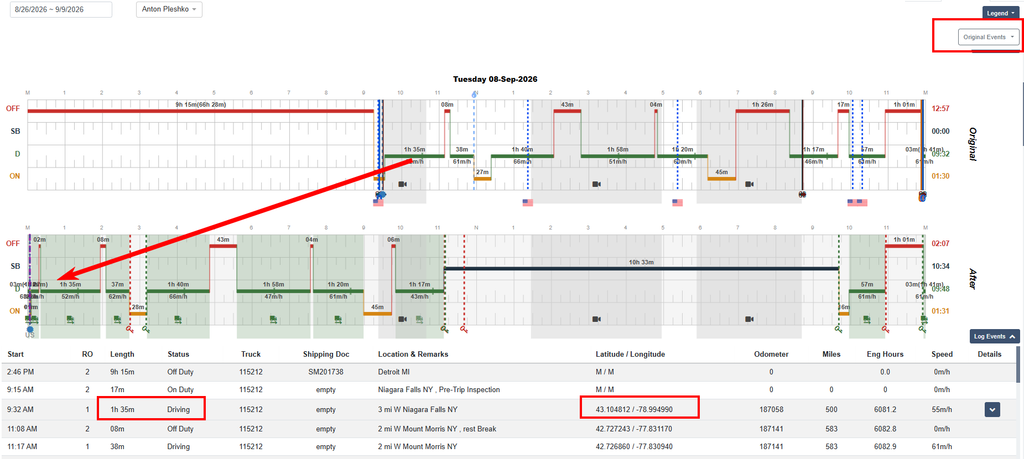This screenshot has width=1024, height=459.
Task: Select 1h 58m driving segment in Original graph
Action: pyautogui.click(x=616, y=156)
